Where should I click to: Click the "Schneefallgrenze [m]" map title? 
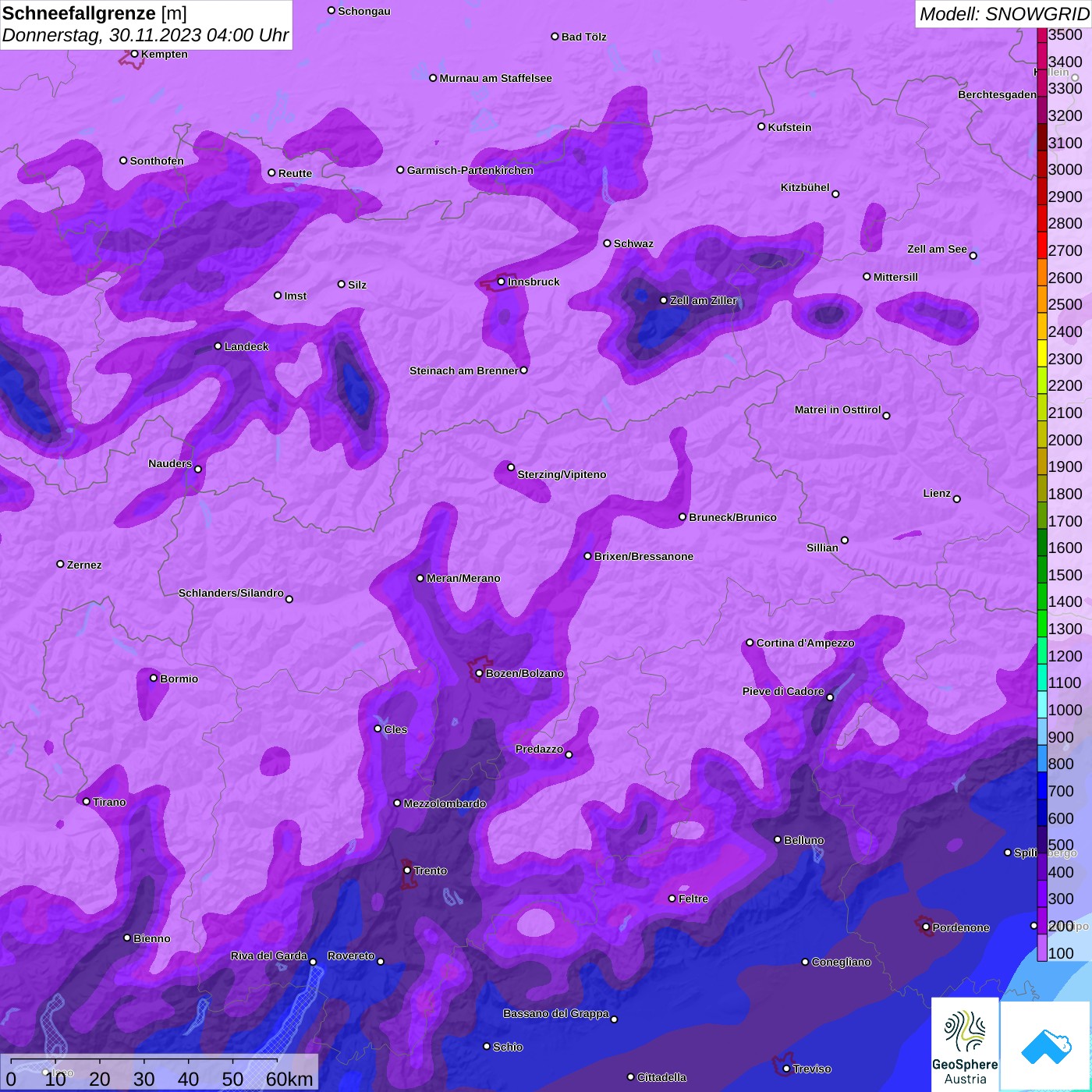point(95,13)
